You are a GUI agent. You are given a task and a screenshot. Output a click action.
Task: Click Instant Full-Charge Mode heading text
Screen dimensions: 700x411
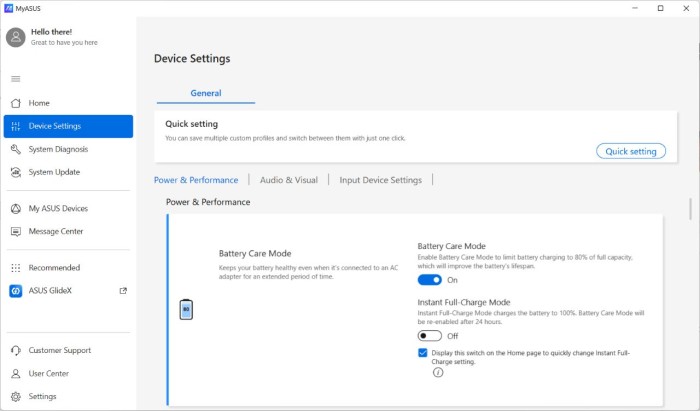click(x=464, y=302)
